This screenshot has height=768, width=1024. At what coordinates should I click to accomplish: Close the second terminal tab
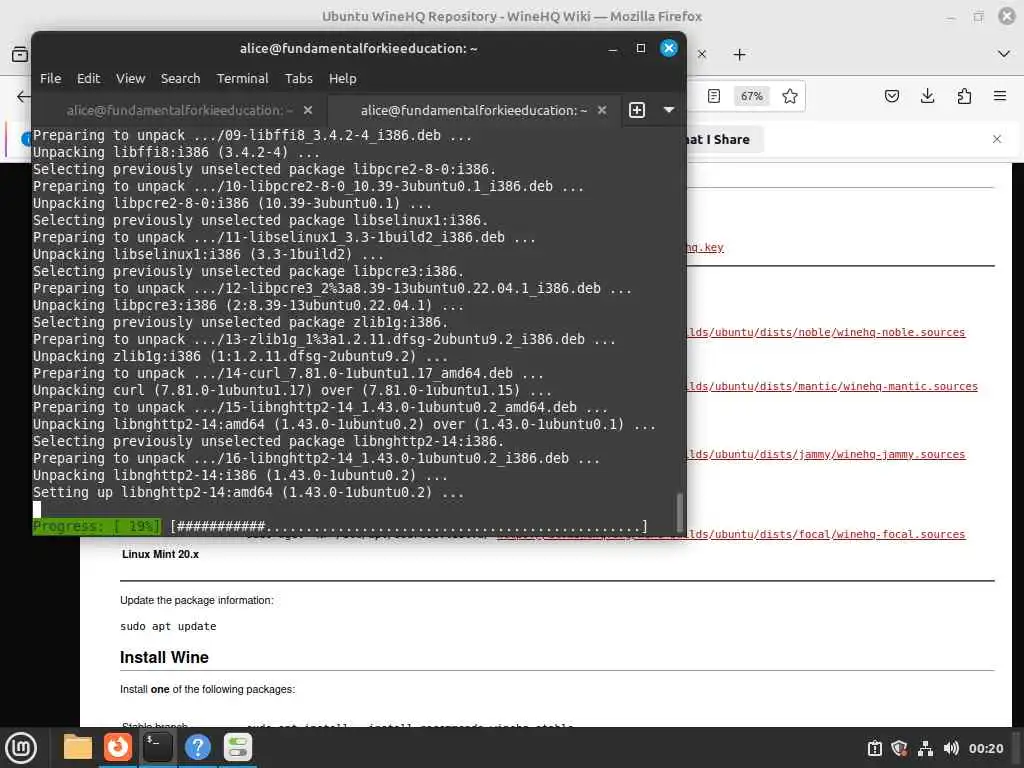click(x=601, y=110)
